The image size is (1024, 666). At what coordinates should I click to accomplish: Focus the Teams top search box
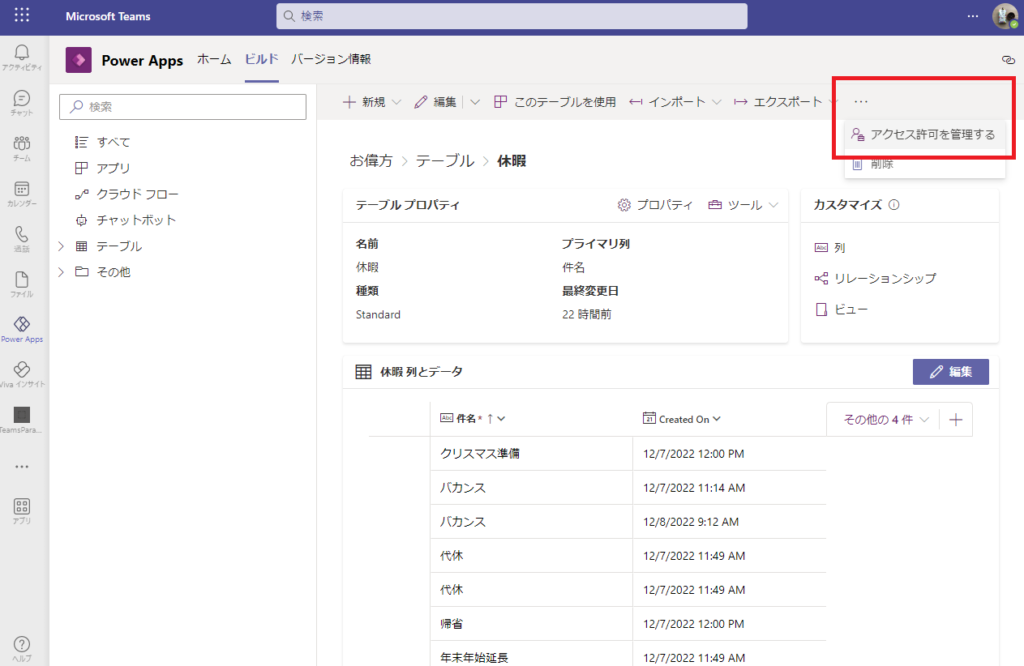click(512, 16)
